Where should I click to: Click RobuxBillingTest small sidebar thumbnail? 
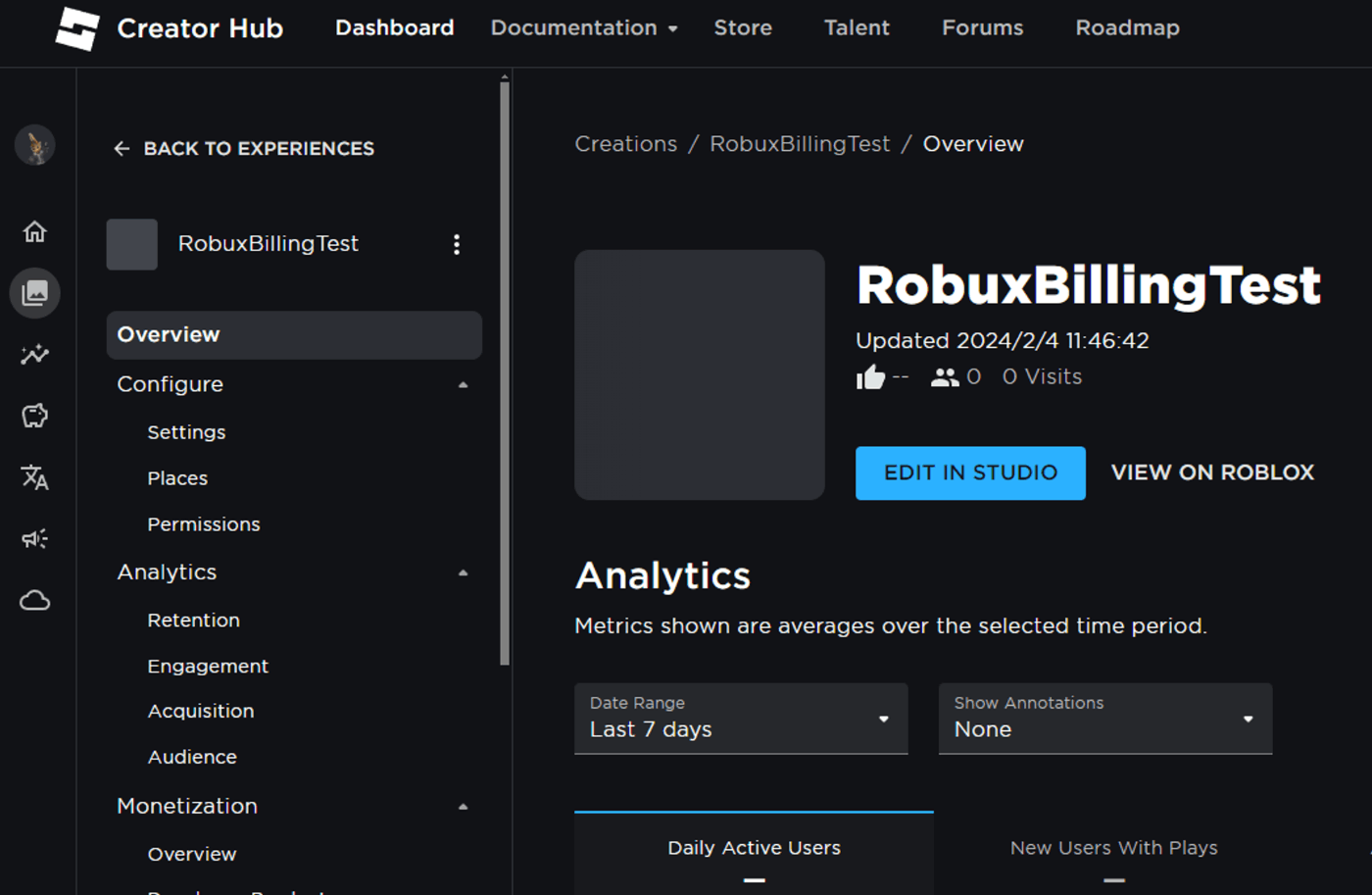132,244
